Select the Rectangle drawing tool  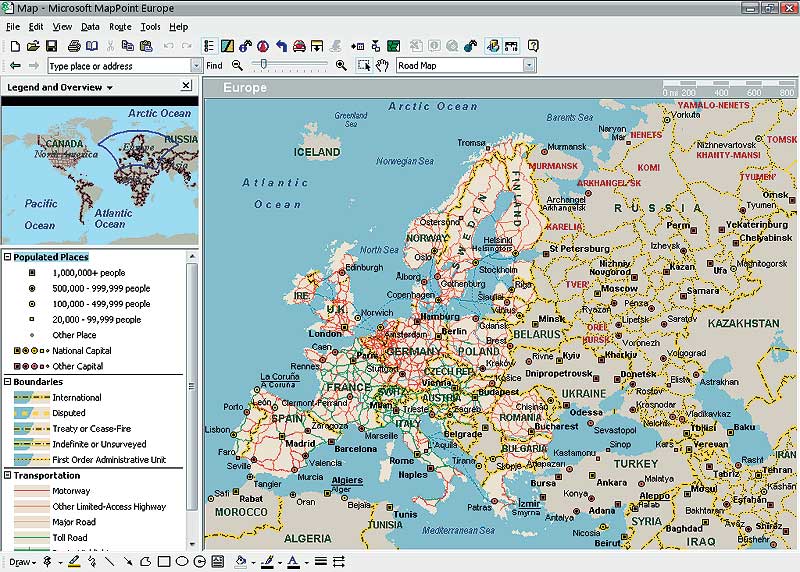[164, 562]
